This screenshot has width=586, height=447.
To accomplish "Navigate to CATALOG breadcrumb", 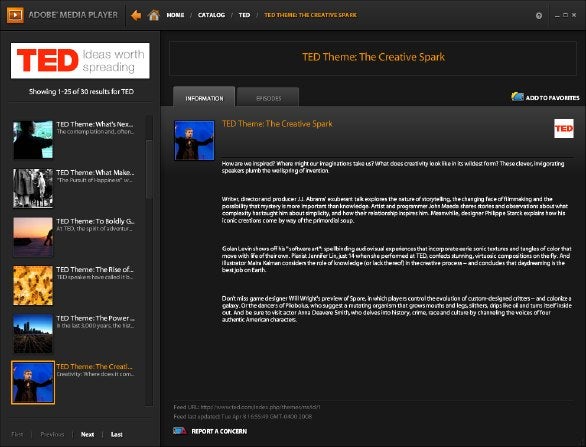I will point(212,15).
